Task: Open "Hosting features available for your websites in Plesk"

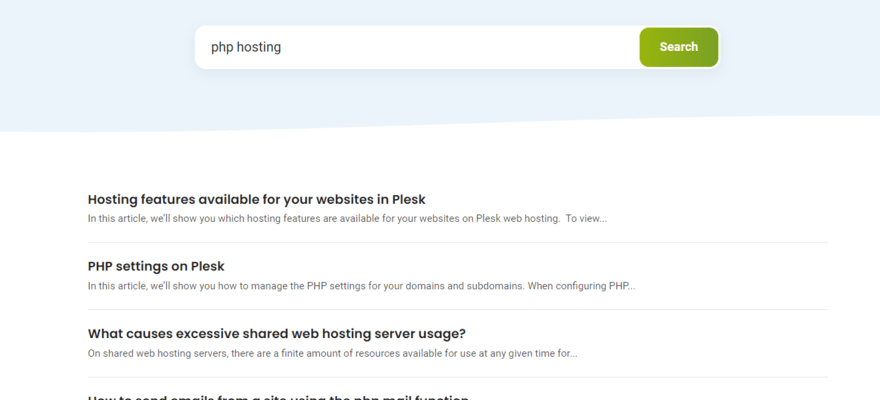Action: coord(256,199)
